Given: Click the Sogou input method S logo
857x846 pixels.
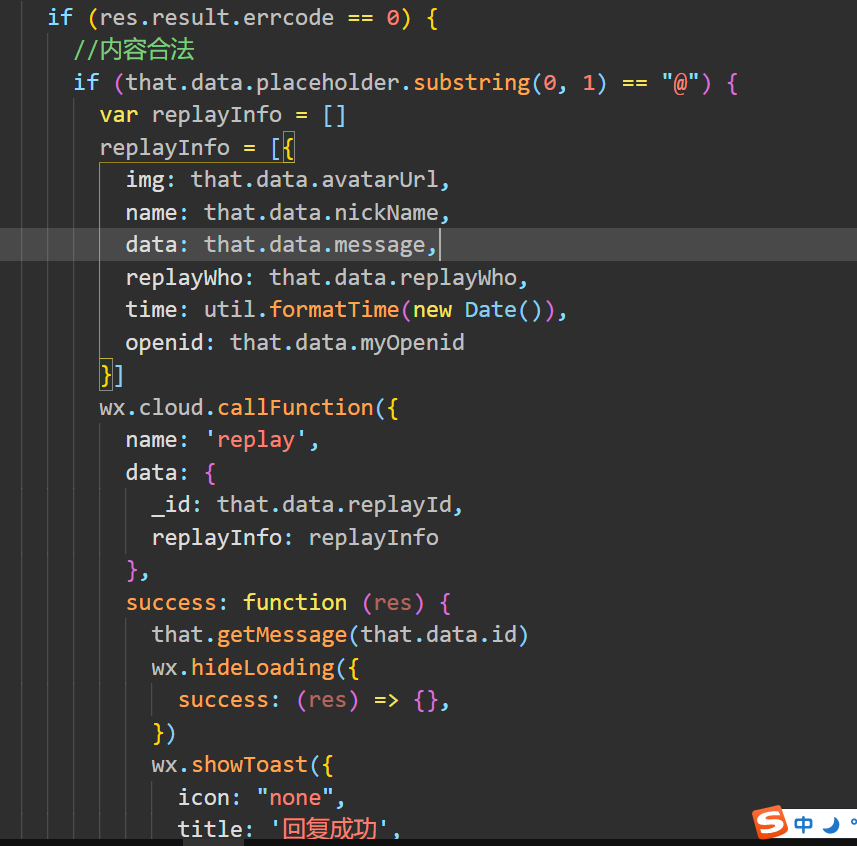Looking at the screenshot, I should 770,821.
